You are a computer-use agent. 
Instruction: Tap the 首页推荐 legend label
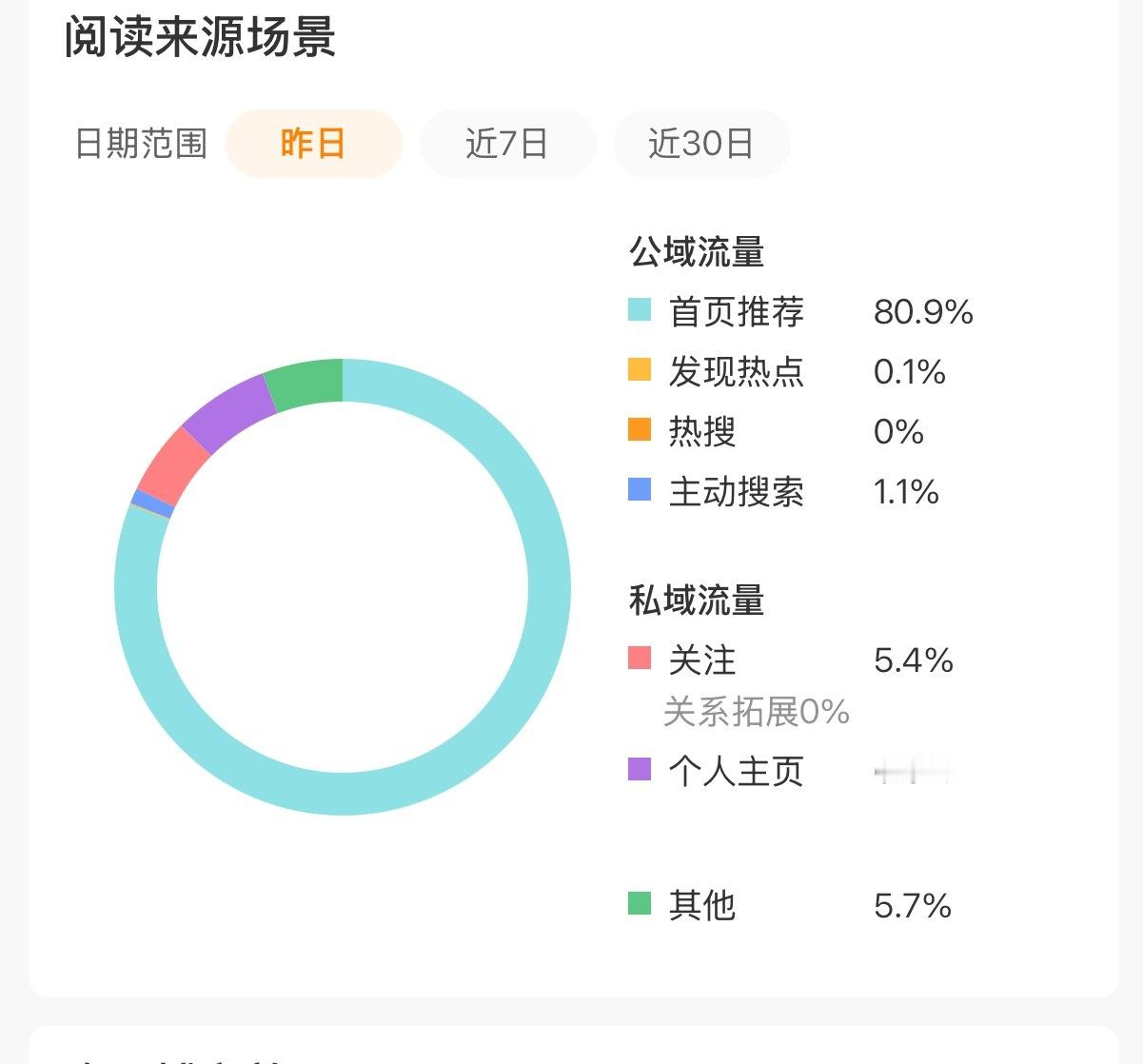click(737, 312)
